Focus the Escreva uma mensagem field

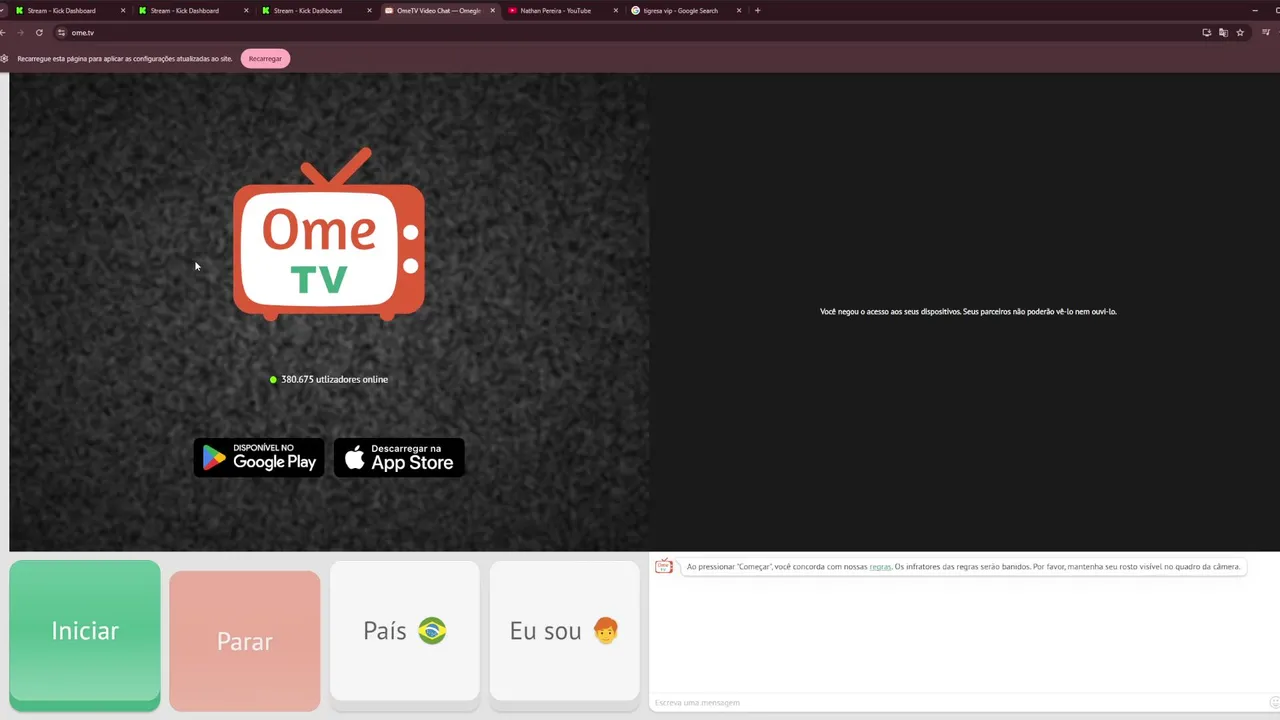pos(958,703)
